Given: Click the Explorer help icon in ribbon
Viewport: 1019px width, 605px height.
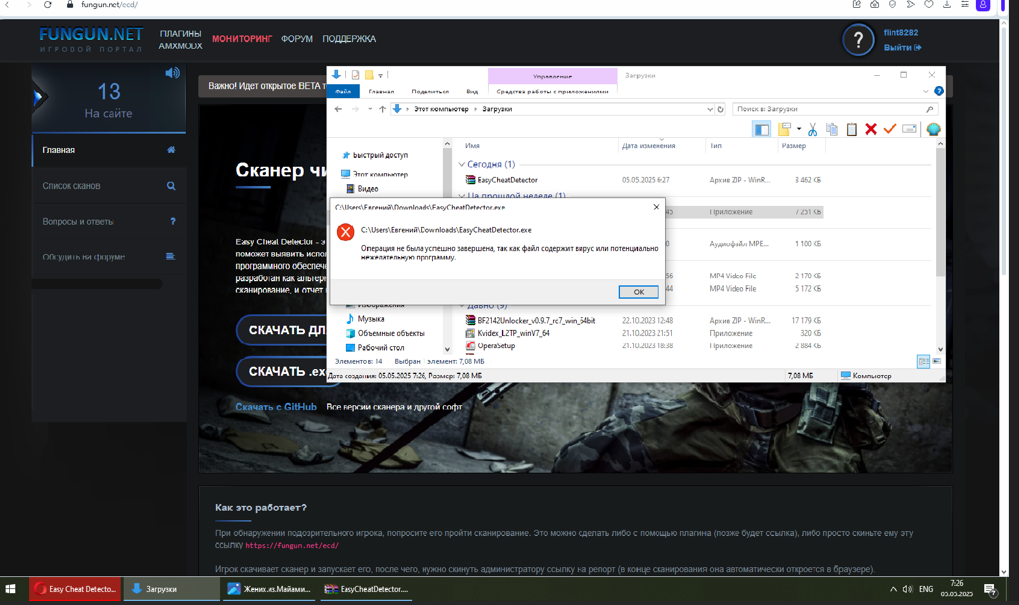Looking at the screenshot, I should [938, 91].
